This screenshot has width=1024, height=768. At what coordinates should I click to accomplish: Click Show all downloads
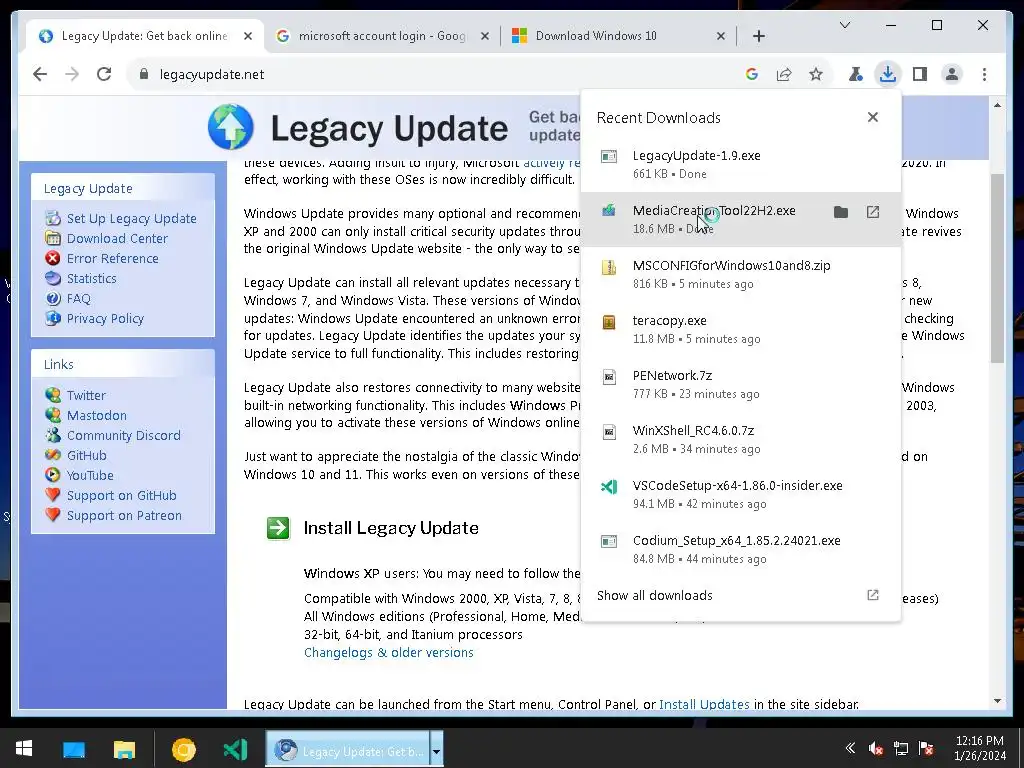(x=654, y=595)
